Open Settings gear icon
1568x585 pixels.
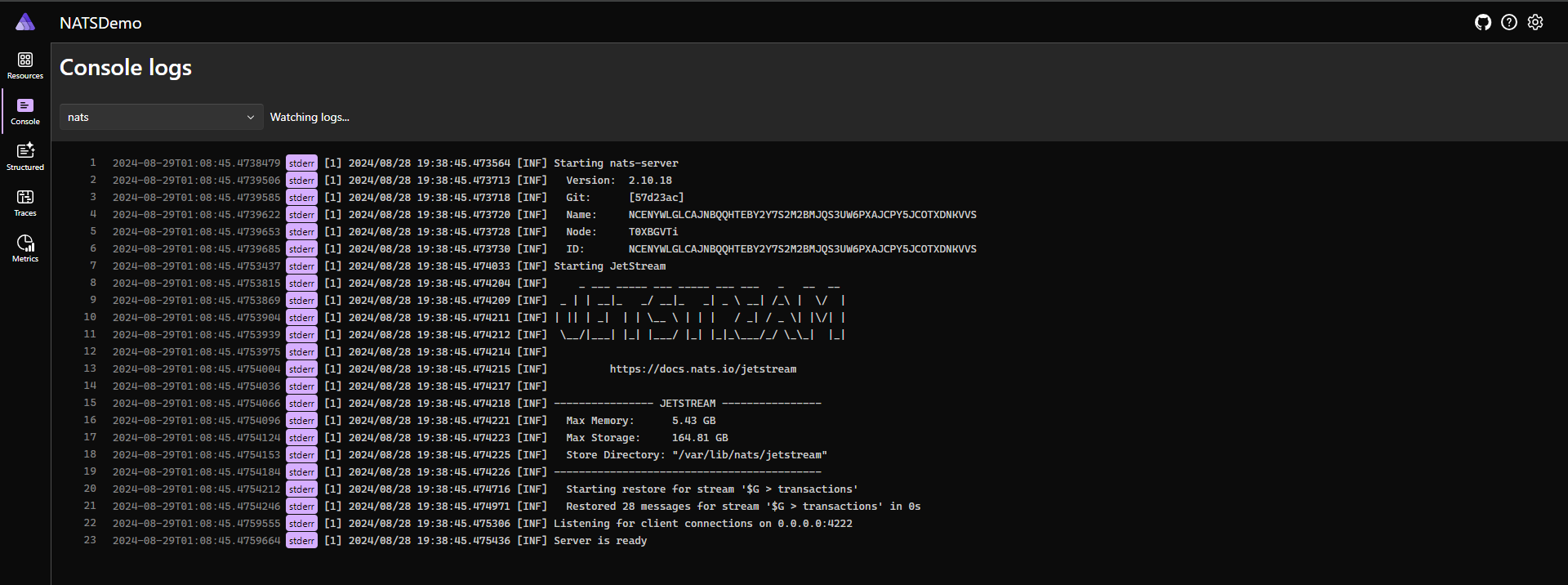point(1535,22)
